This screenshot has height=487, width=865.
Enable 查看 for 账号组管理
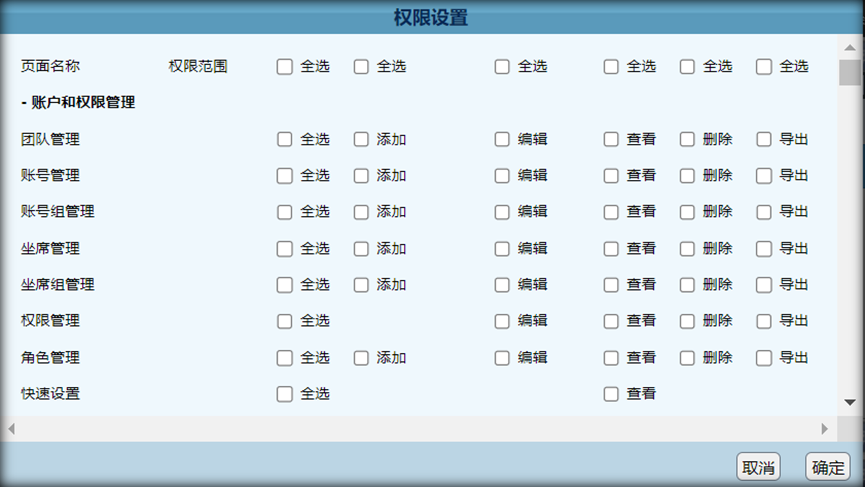611,212
